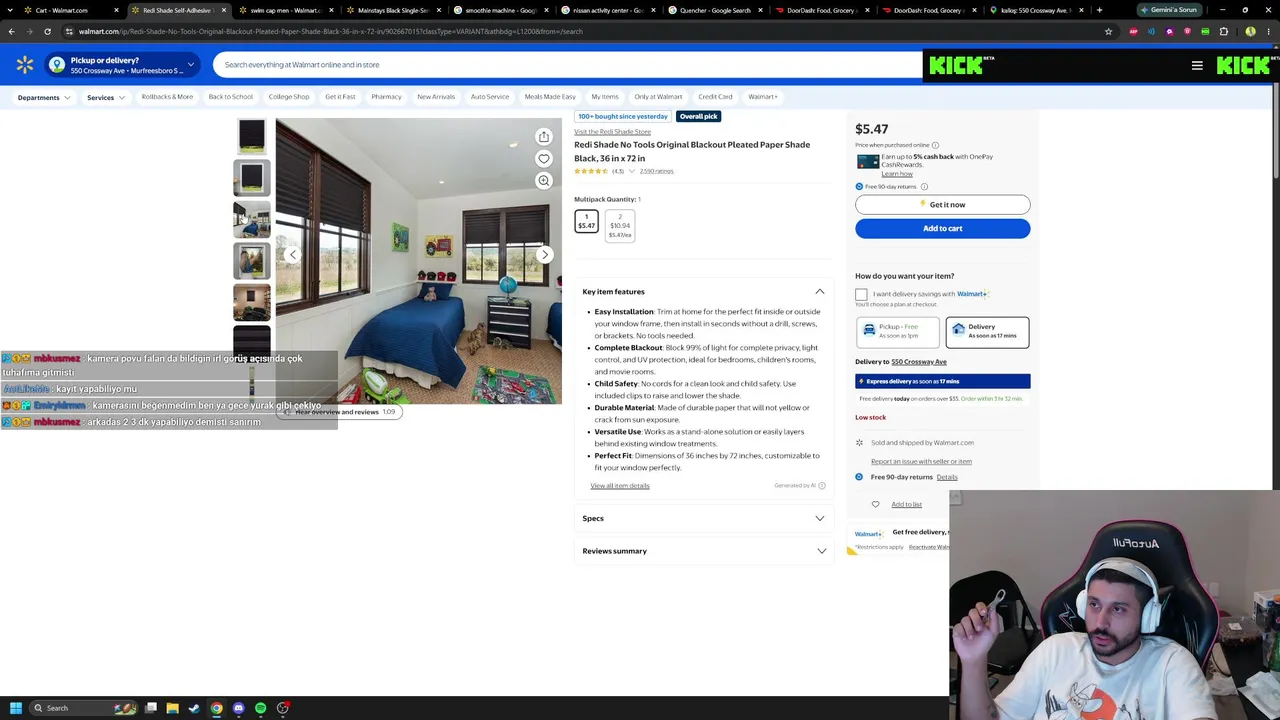Open the 2,590 ratings link

[x=657, y=171]
